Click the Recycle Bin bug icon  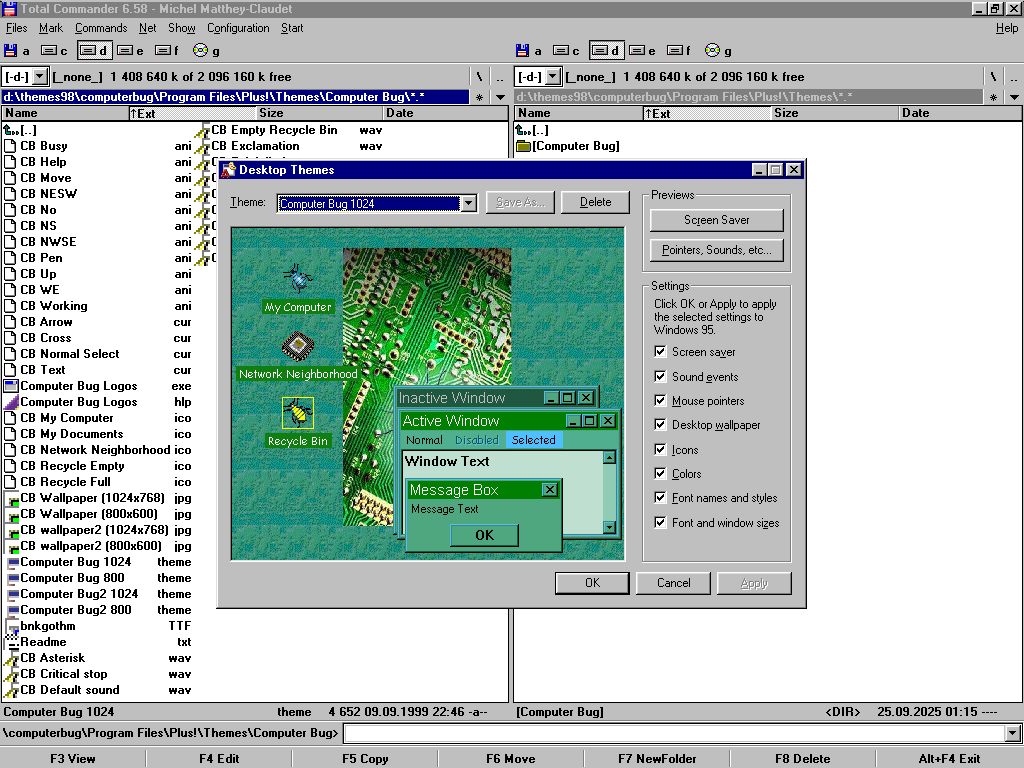298,412
